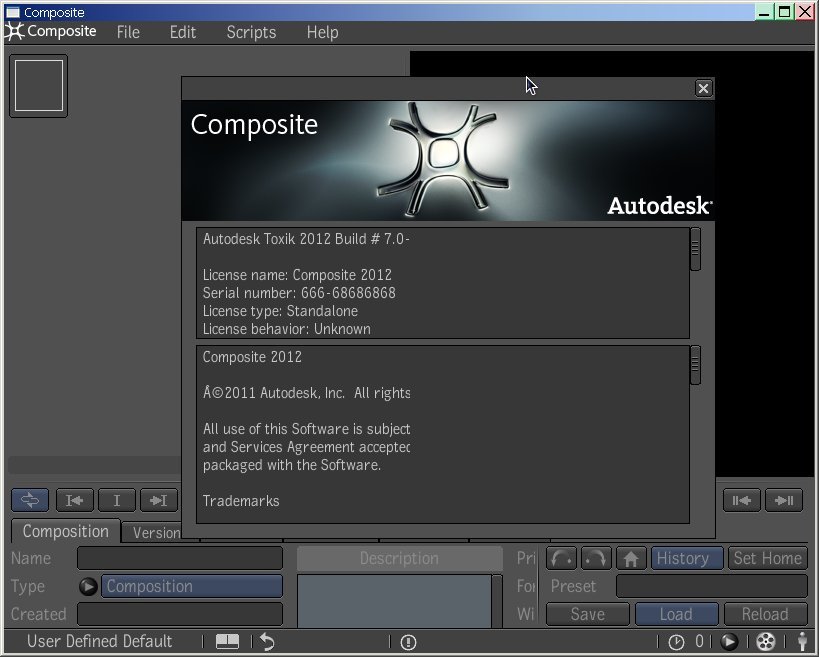Click the clock icon in status bar

pyautogui.click(x=676, y=642)
